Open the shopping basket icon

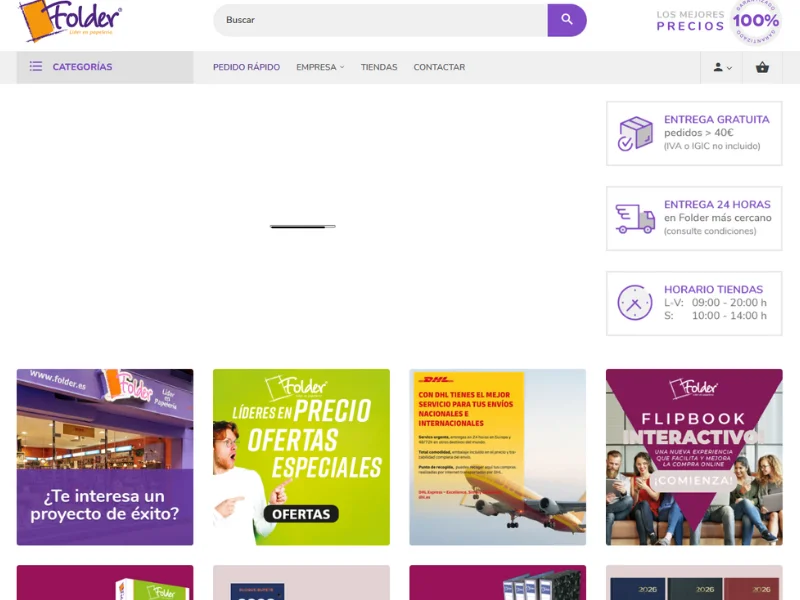pos(762,67)
